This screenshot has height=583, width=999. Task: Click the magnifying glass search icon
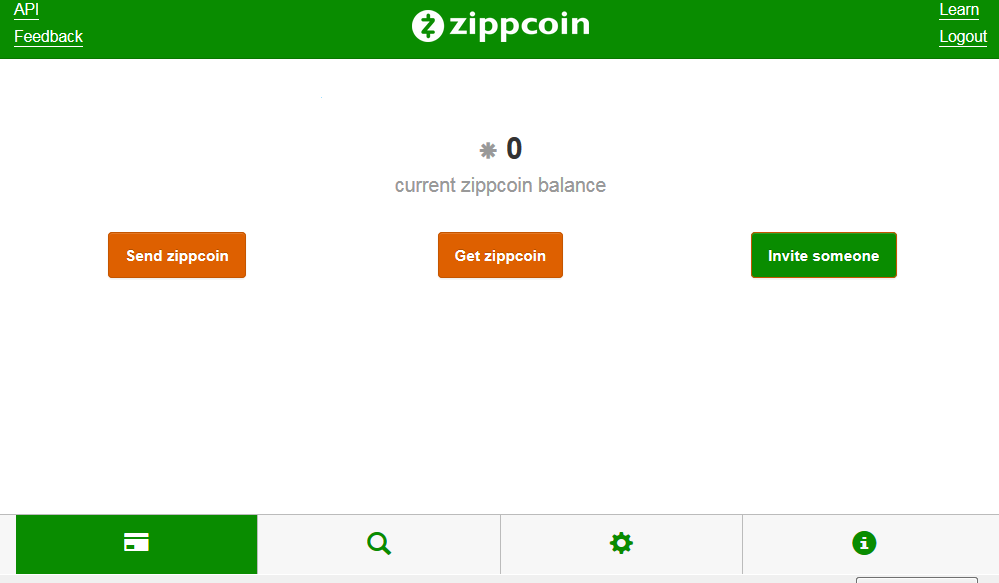[x=379, y=543]
